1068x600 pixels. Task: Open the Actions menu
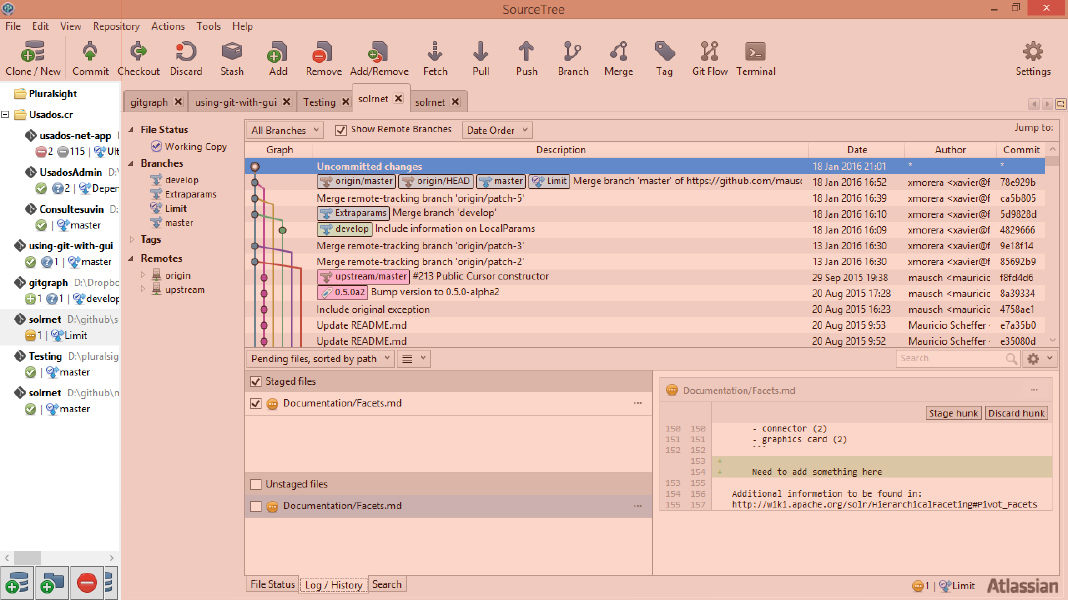(x=168, y=27)
